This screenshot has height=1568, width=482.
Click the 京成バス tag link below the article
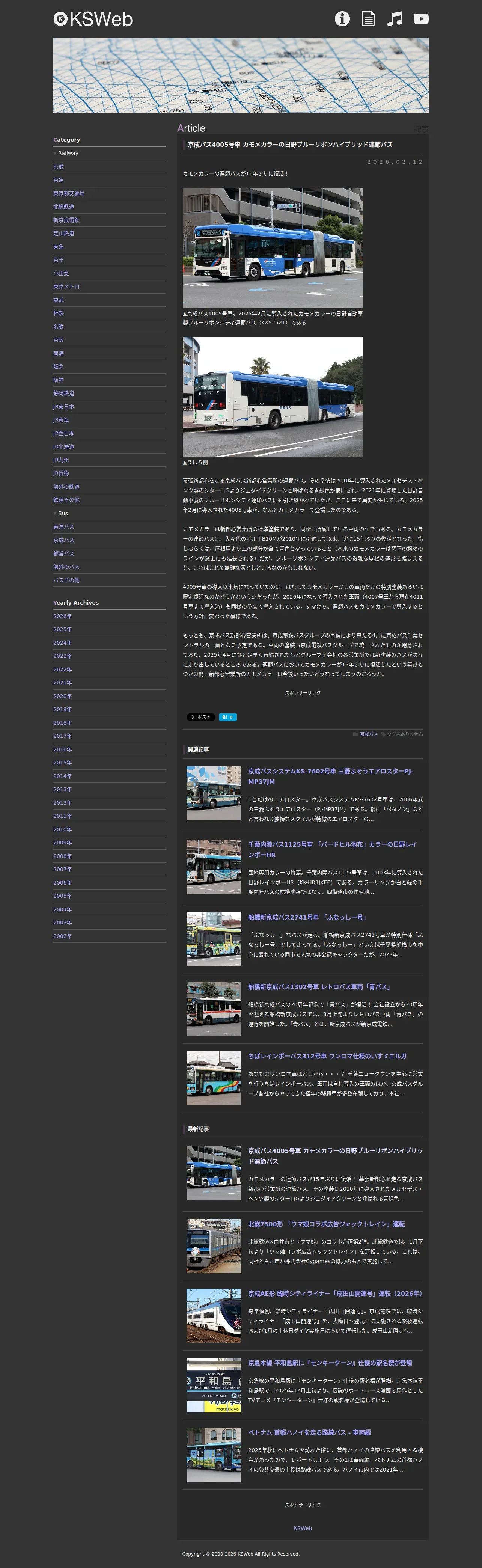[369, 734]
